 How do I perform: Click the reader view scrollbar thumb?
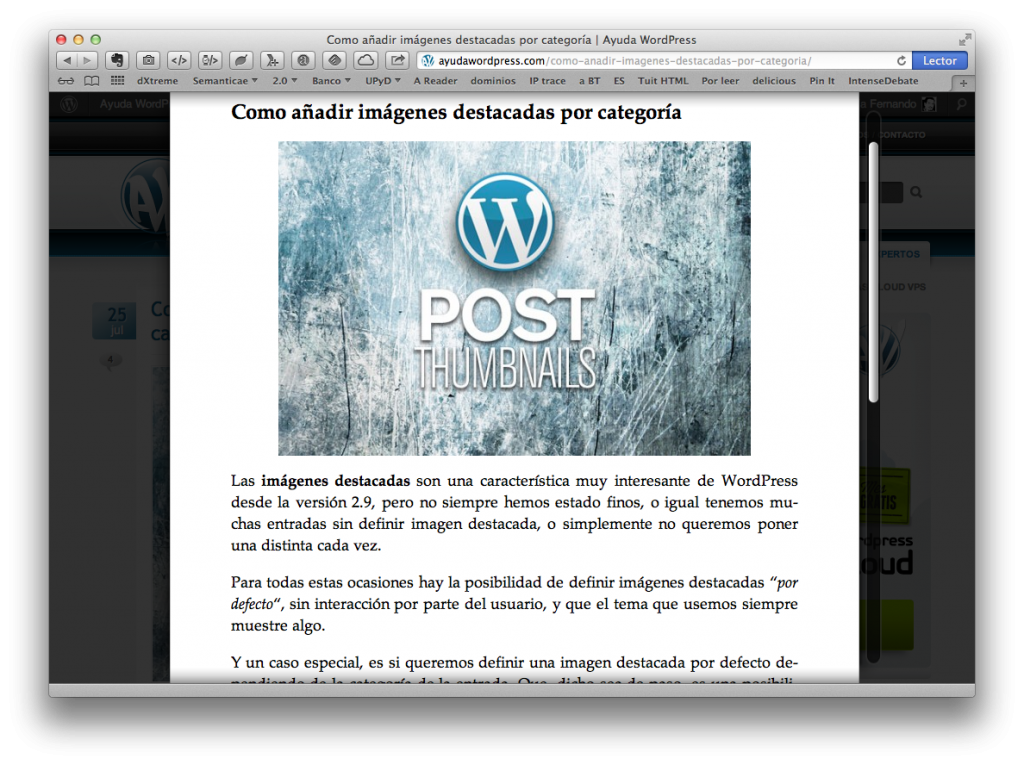[x=873, y=271]
